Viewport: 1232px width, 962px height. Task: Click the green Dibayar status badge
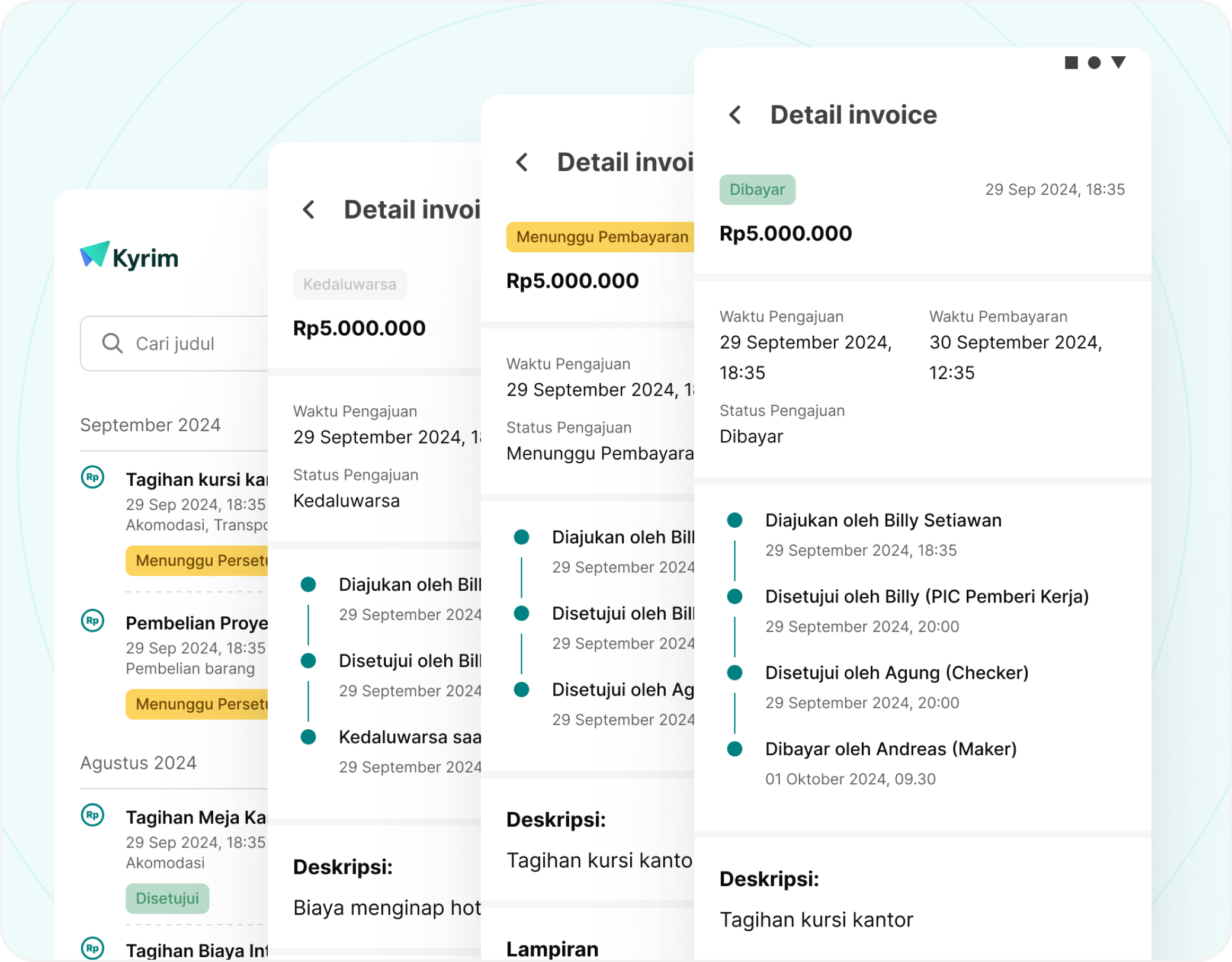point(757,190)
